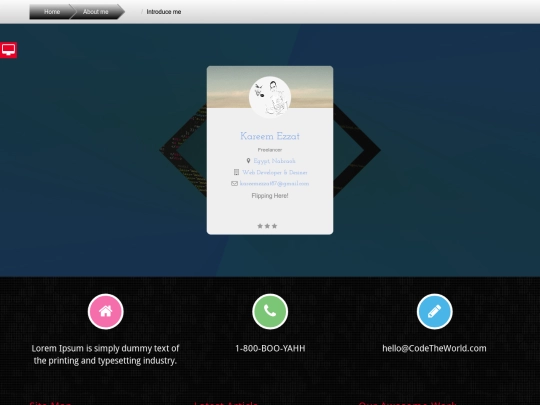540x405 pixels.
Task: Click the circular profile avatar image
Action: pyautogui.click(x=270, y=97)
